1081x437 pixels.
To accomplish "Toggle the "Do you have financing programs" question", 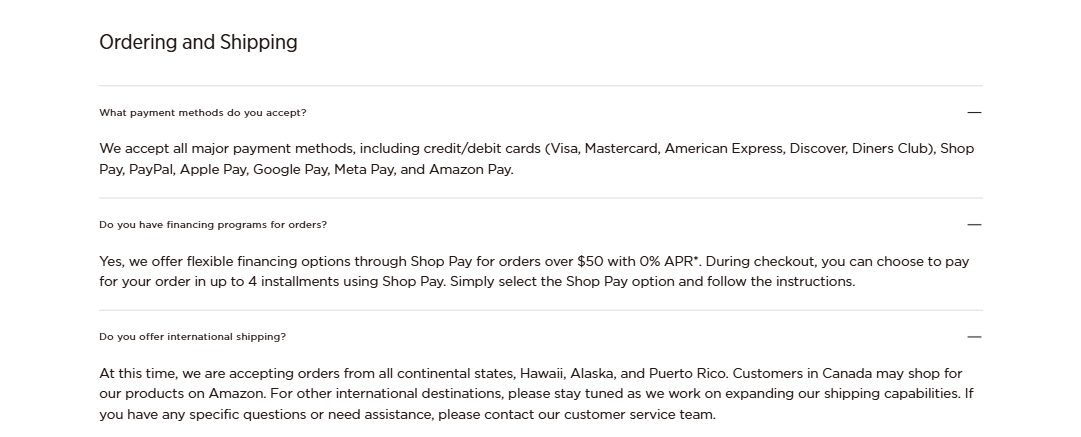I will pyautogui.click(x=213, y=225).
